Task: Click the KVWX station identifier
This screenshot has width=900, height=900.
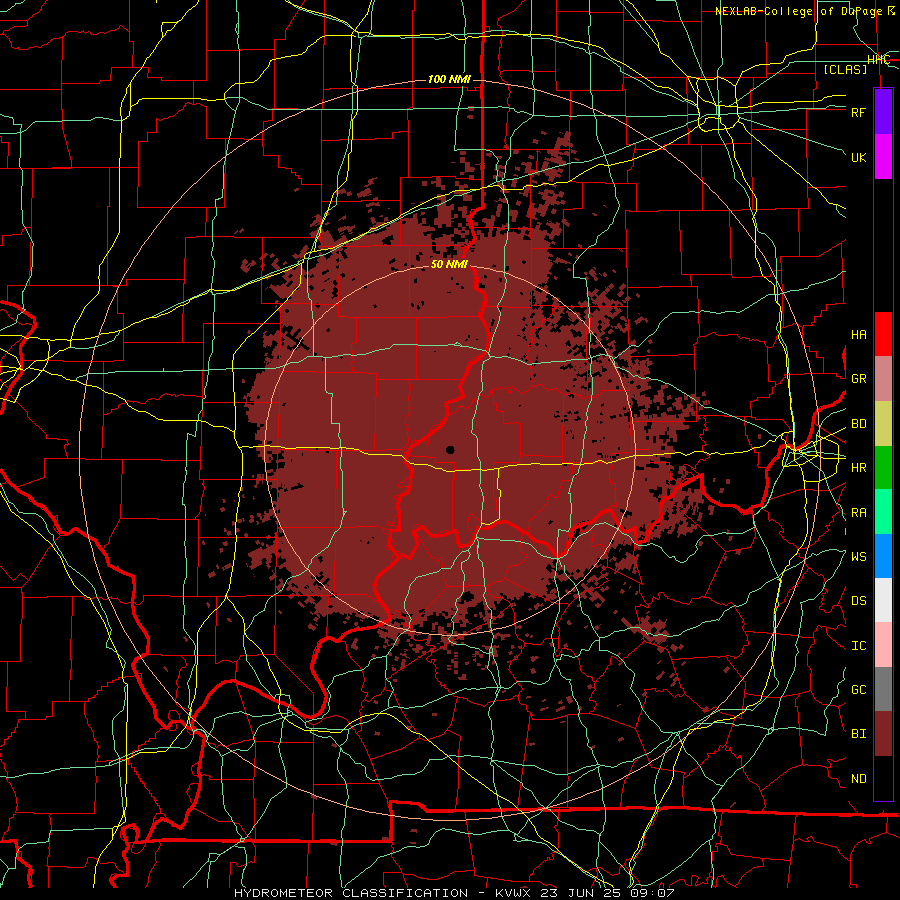Action: tap(513, 893)
